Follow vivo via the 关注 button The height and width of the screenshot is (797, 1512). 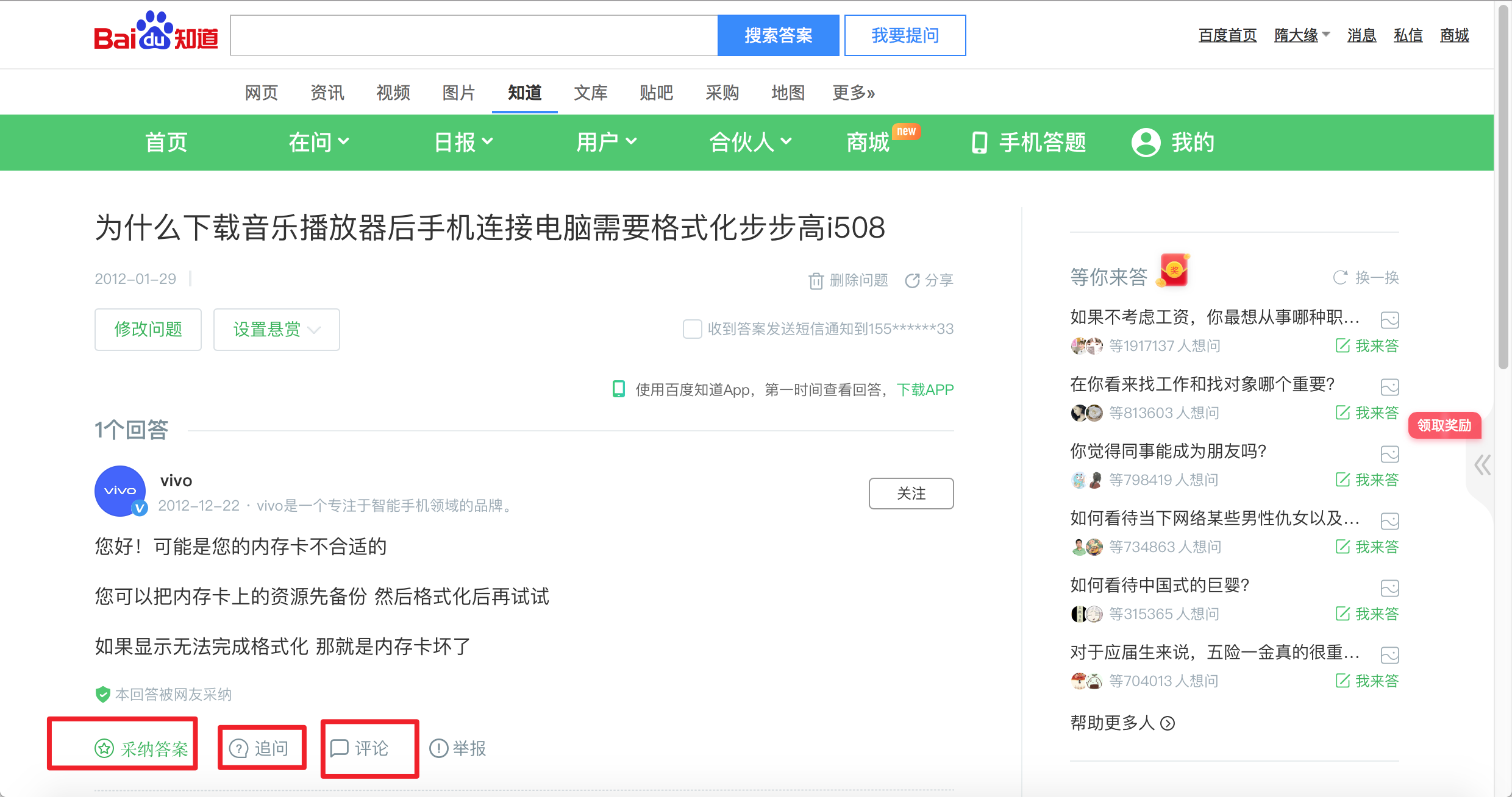coord(911,493)
